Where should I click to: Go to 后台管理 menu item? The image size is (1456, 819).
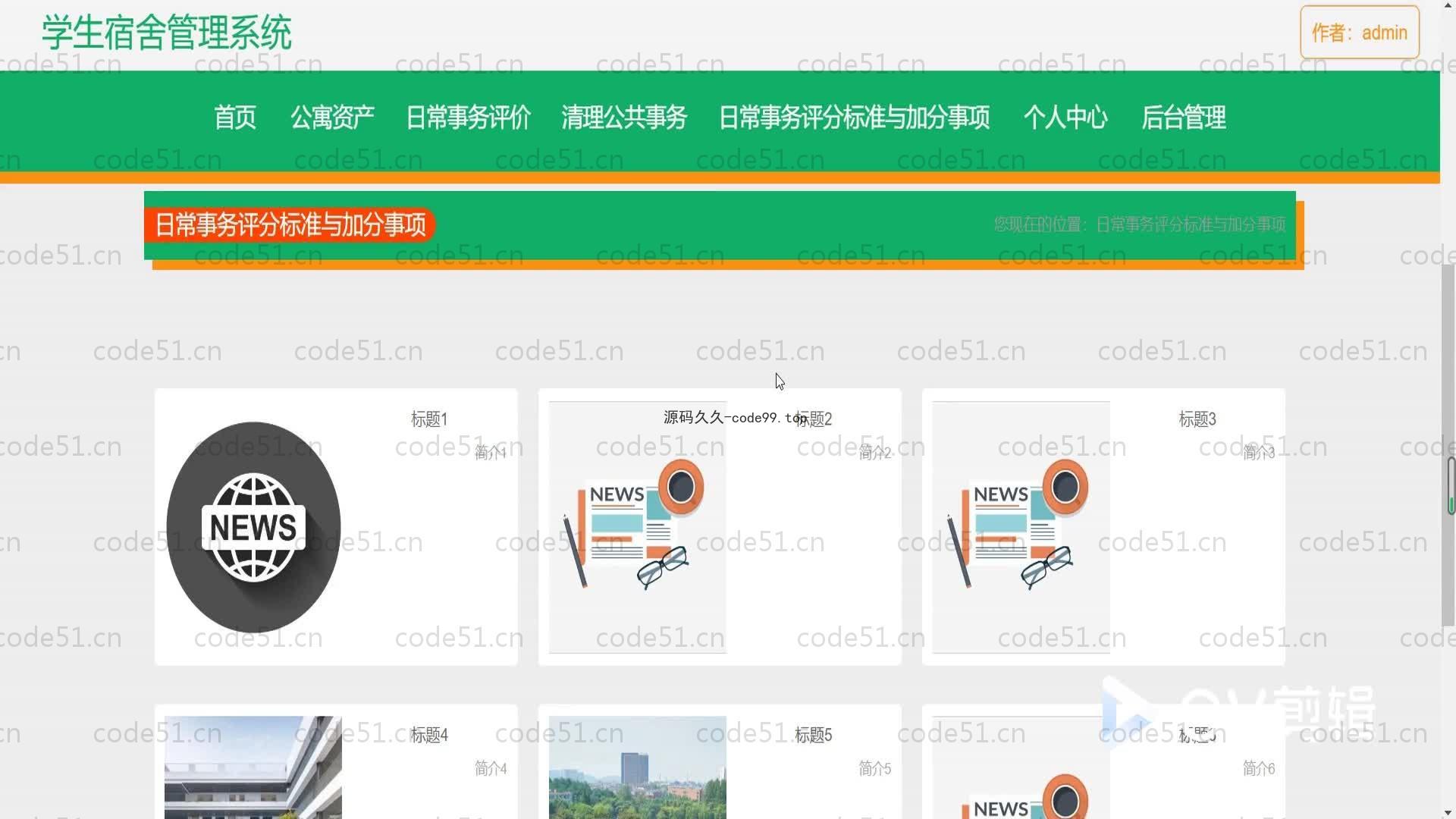[1184, 118]
